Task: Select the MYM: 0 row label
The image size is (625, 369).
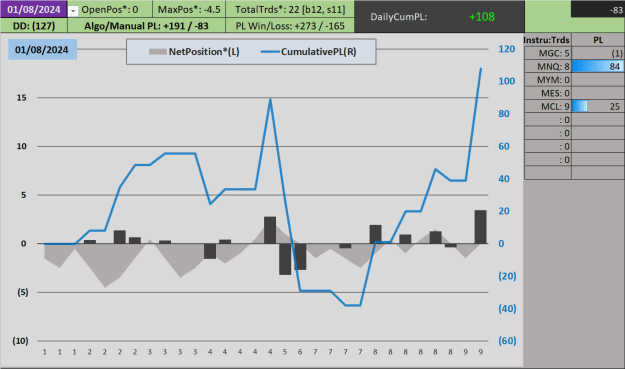Action: pos(548,80)
